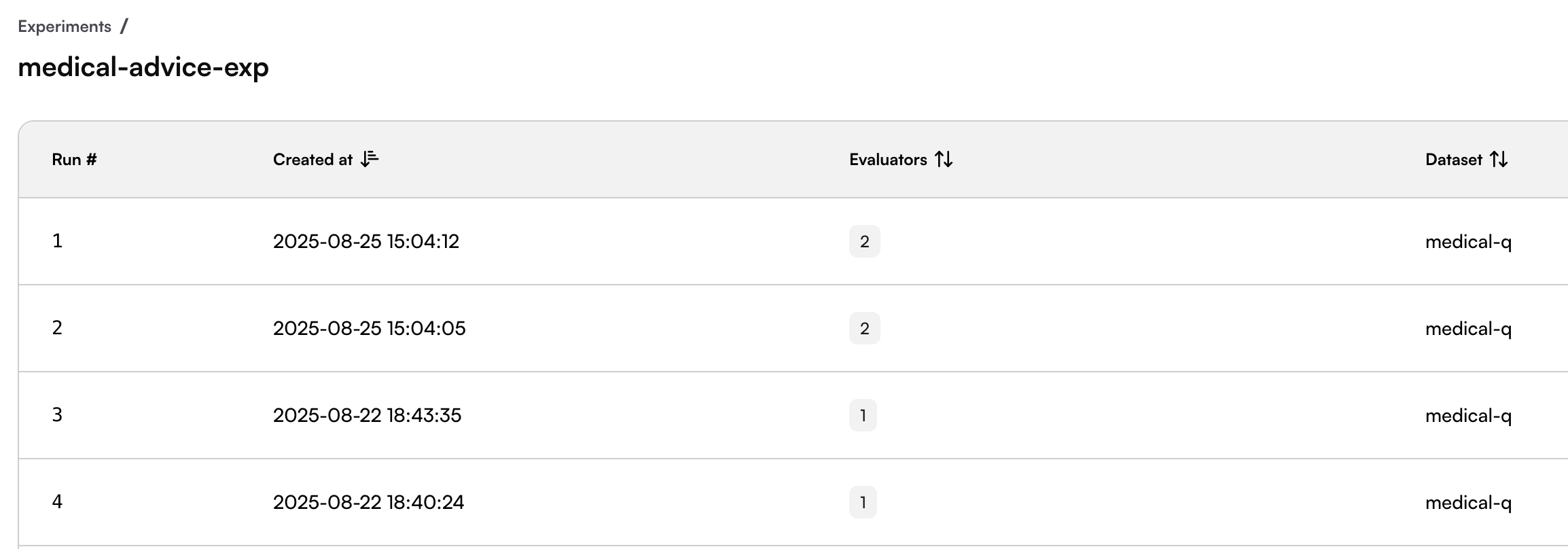Select timestamp 2025-08-25 15:04:05
The image size is (1568, 549).
(x=369, y=328)
